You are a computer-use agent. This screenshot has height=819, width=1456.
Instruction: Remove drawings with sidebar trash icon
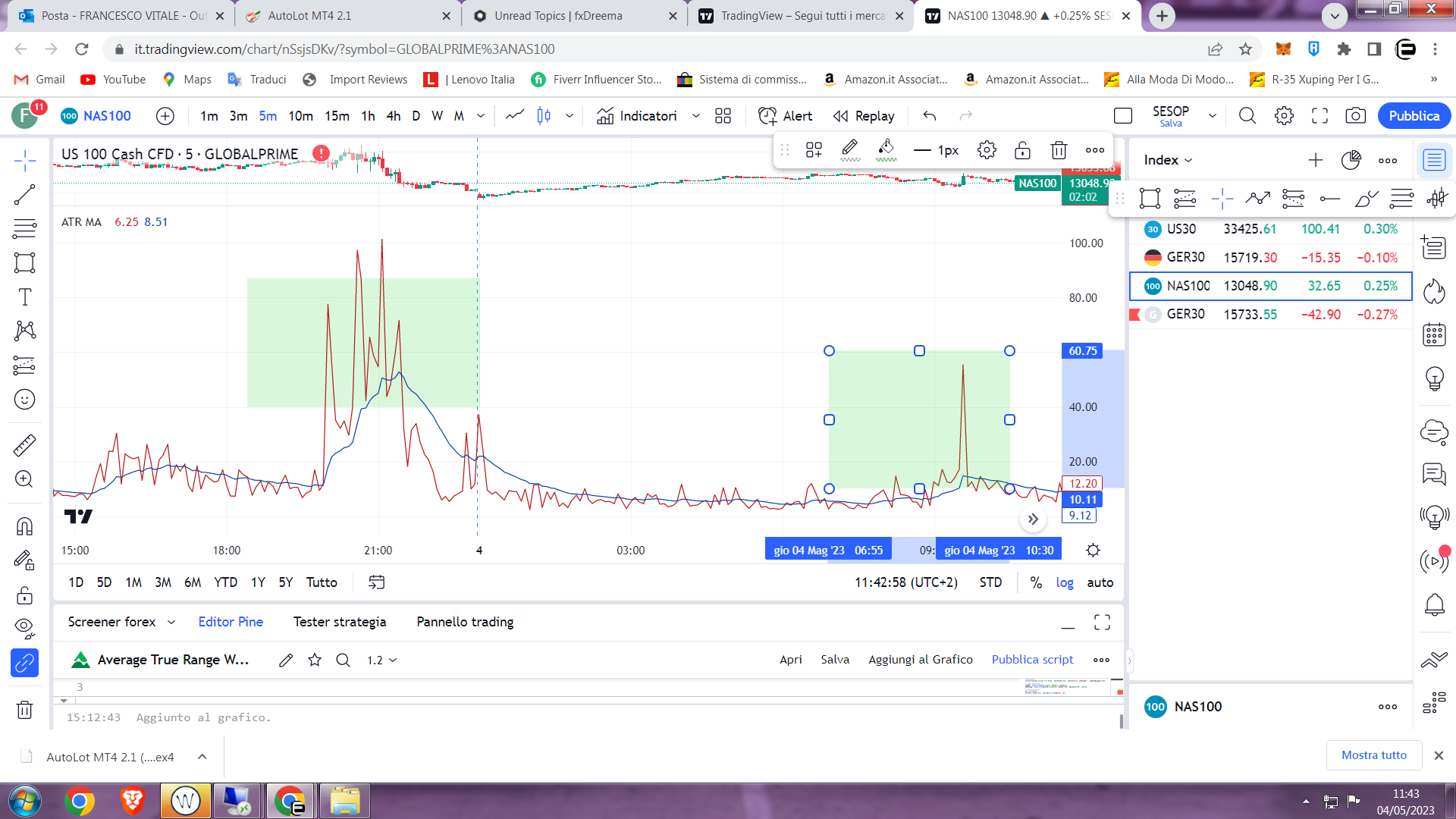(25, 710)
